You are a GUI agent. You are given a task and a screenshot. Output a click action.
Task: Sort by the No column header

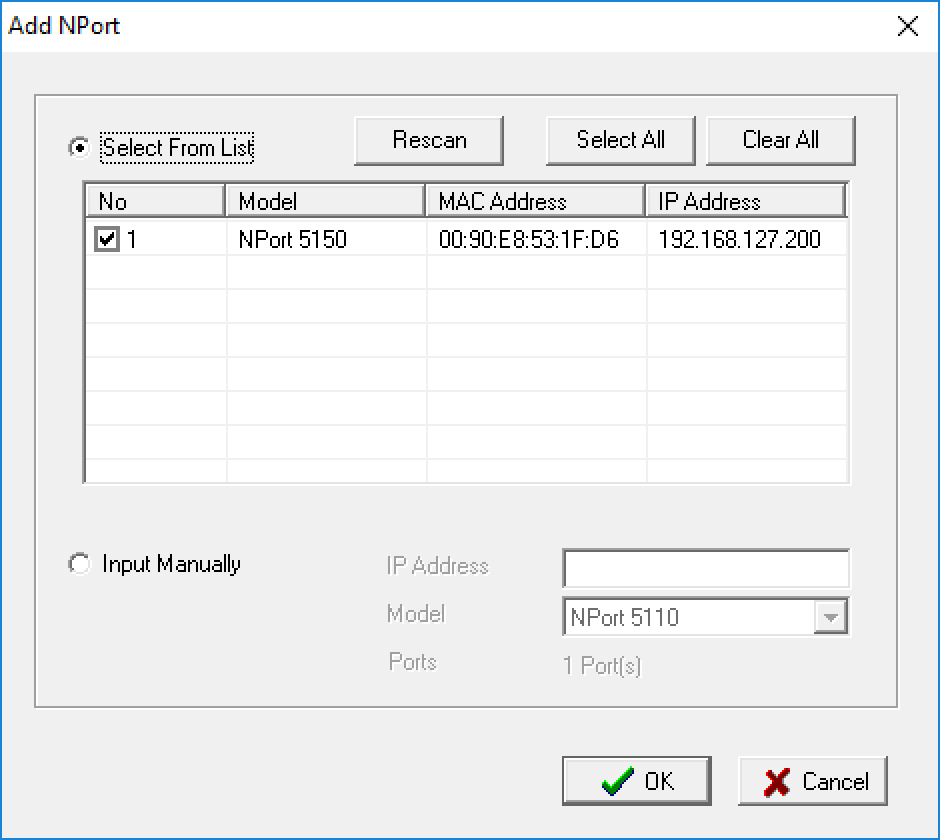pos(155,201)
